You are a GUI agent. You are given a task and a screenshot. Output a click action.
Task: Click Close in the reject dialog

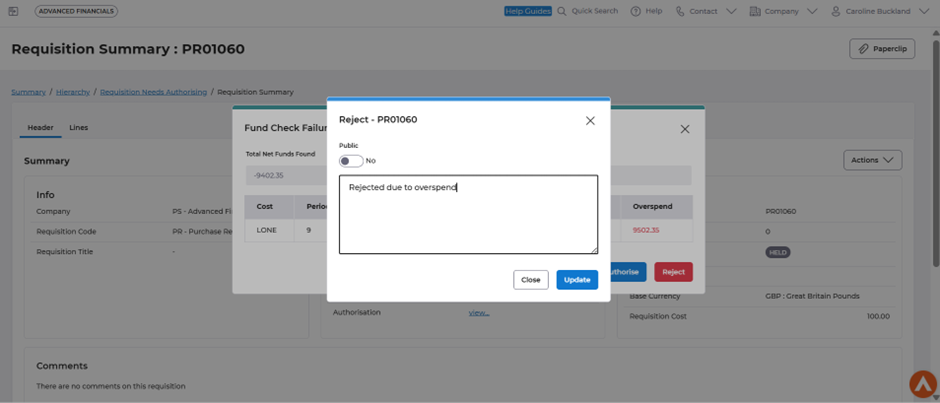tap(531, 279)
